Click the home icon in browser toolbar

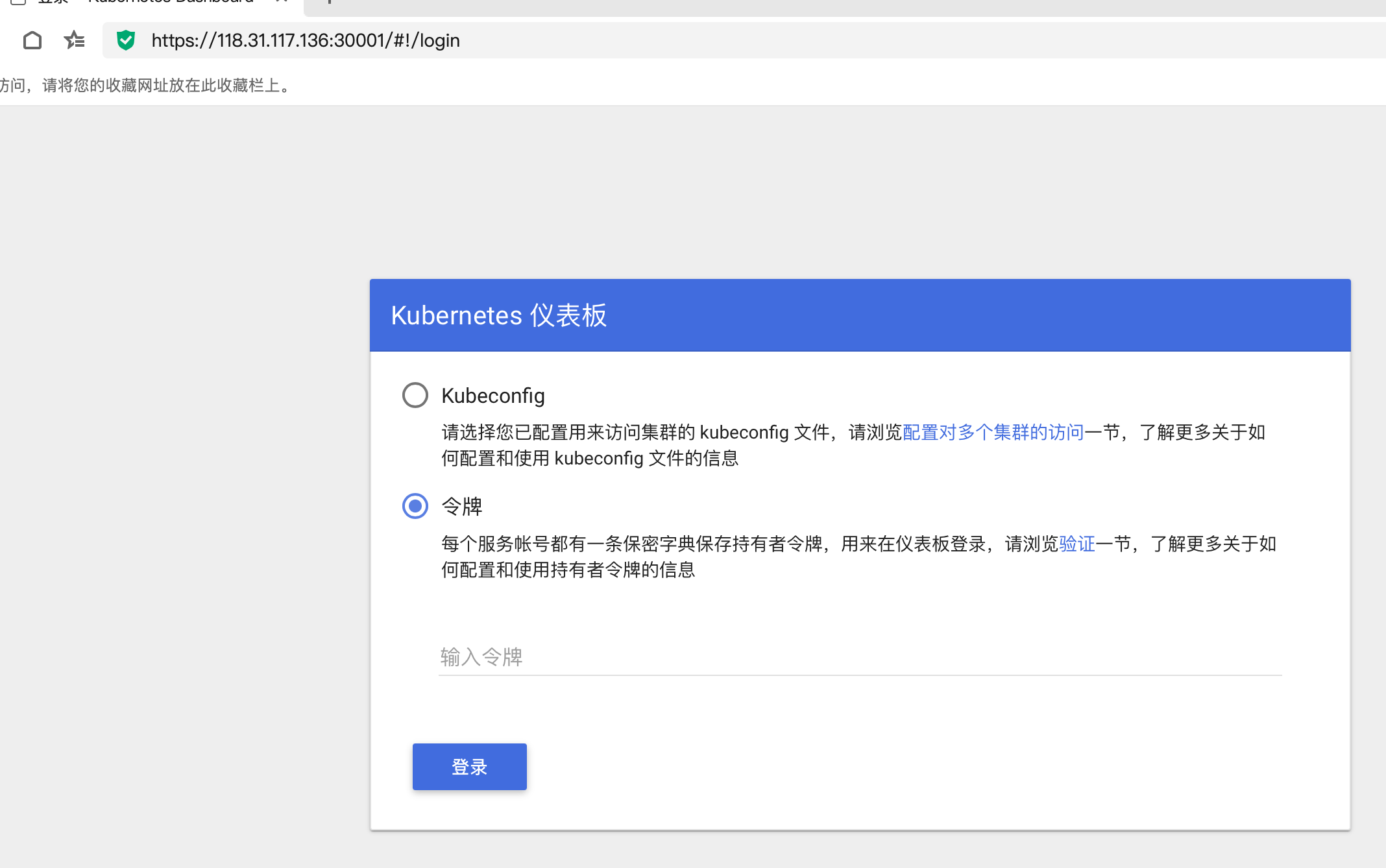[x=32, y=40]
